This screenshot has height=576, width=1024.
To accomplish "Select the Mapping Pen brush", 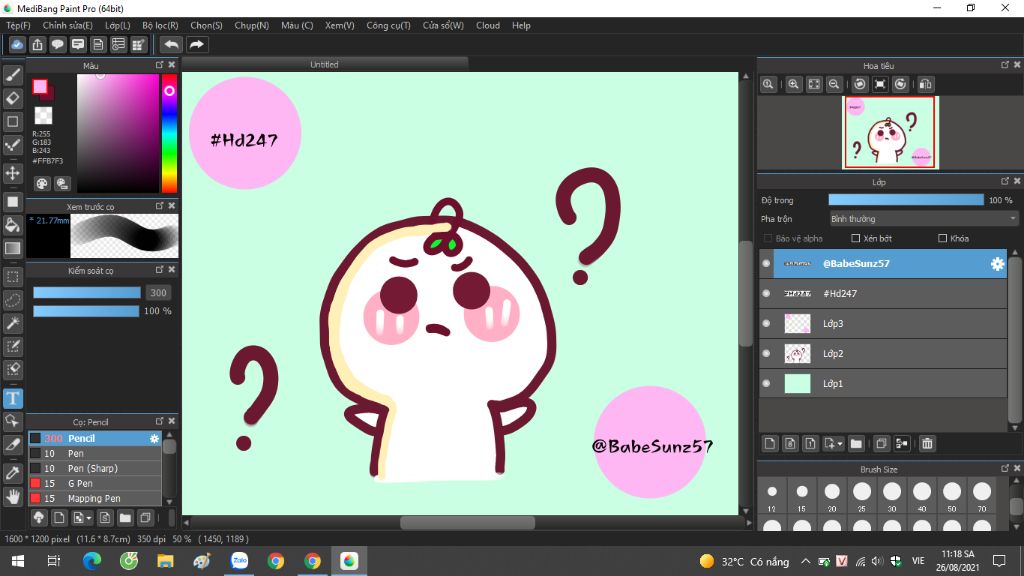I will (x=95, y=498).
